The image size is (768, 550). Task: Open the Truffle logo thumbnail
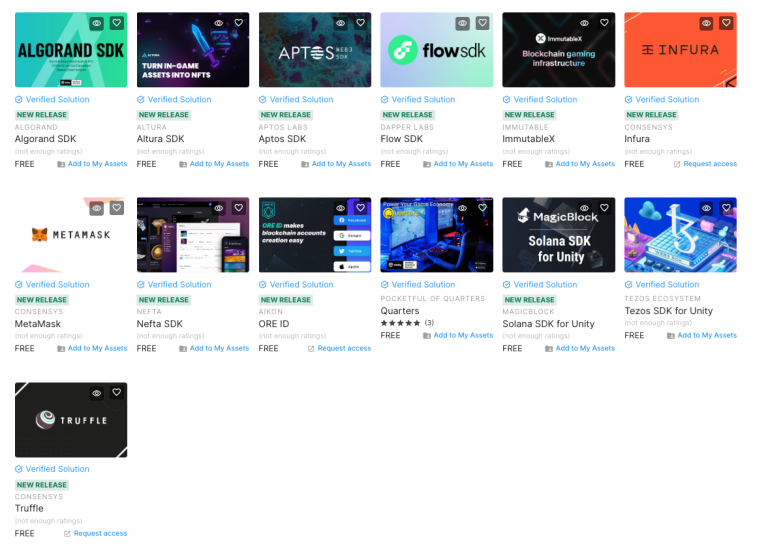coord(71,420)
